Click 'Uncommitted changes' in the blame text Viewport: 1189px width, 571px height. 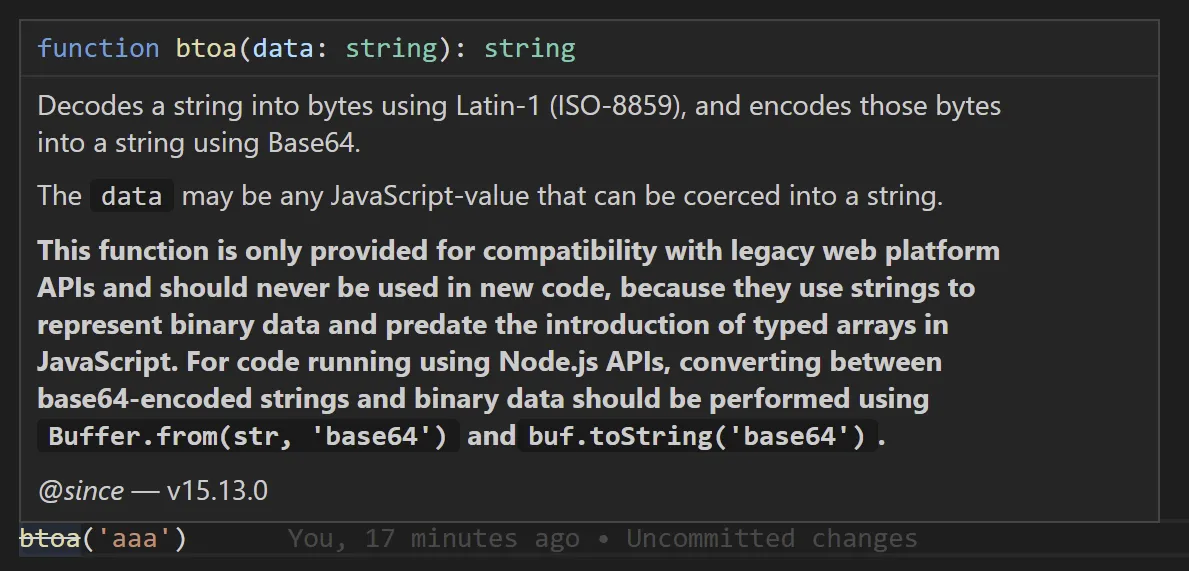click(771, 539)
